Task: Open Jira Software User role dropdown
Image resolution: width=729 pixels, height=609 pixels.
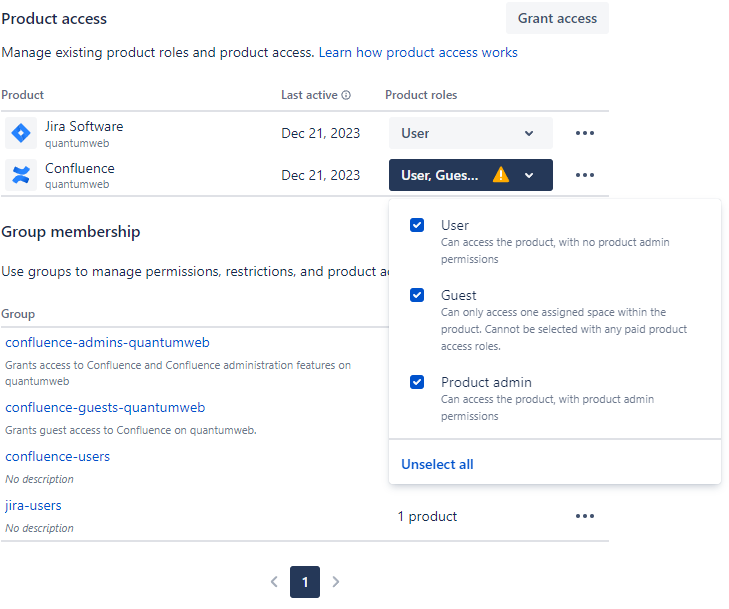Action: pos(471,133)
